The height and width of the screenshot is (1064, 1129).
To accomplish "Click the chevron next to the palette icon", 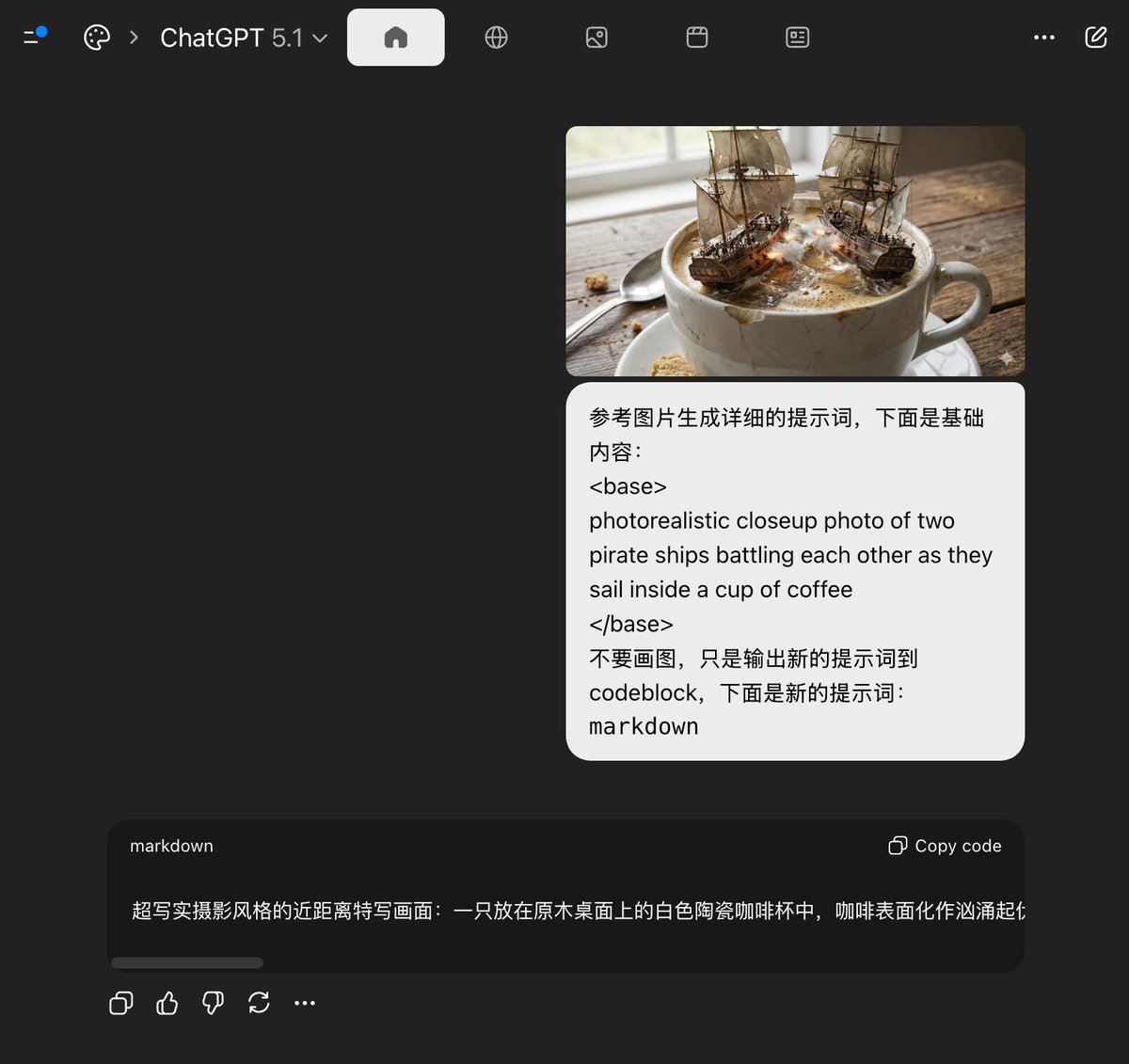I will pos(135,38).
